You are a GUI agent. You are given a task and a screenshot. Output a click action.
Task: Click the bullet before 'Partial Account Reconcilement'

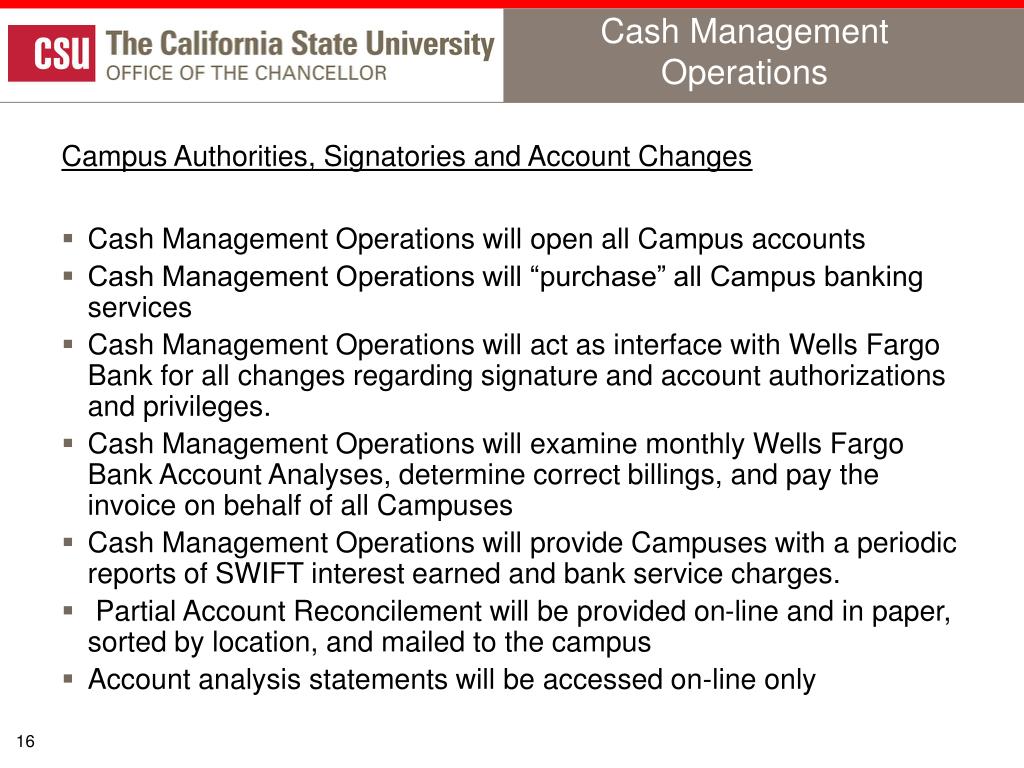coord(68,611)
